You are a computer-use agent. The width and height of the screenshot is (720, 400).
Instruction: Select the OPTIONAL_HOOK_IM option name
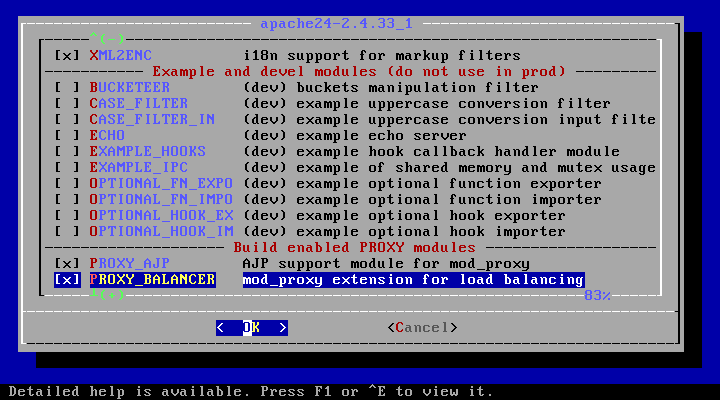(161, 231)
